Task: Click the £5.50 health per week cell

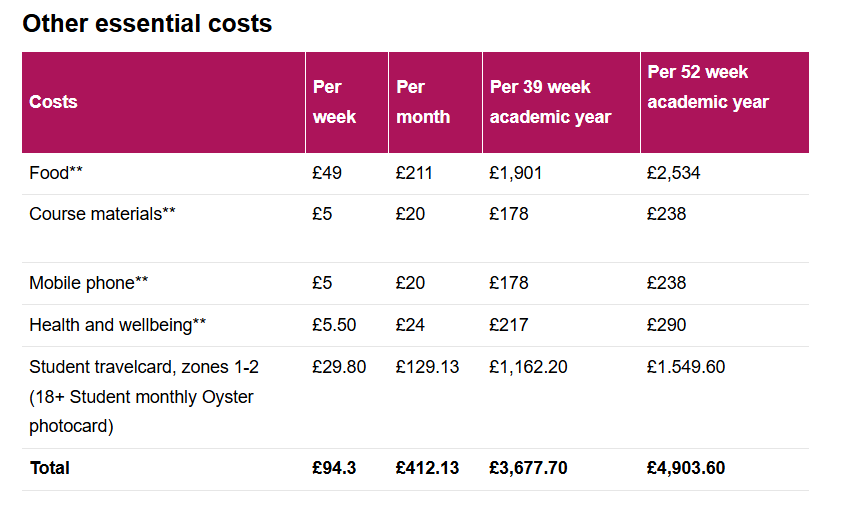Action: (334, 325)
